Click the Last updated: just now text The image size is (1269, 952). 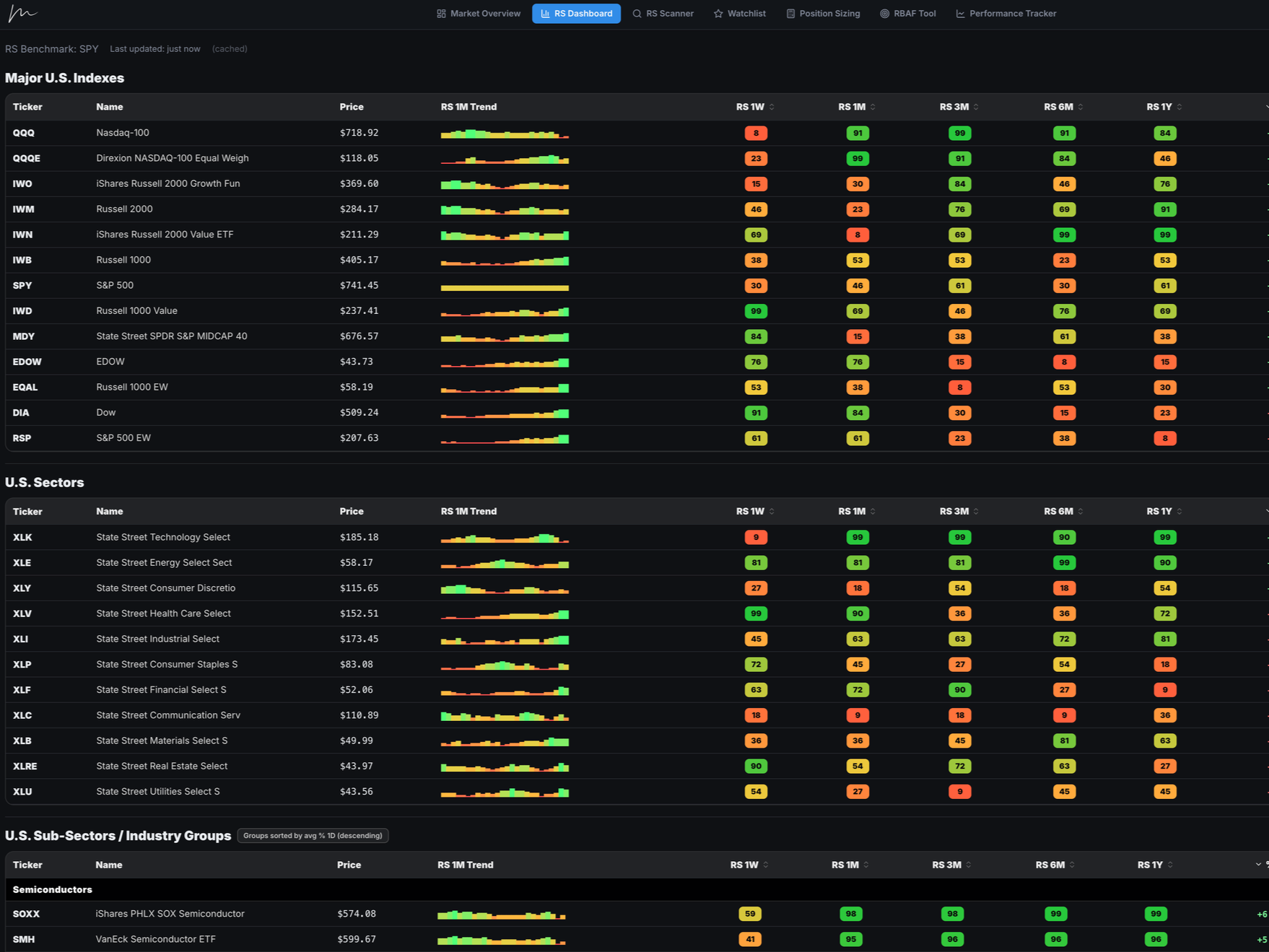[155, 49]
